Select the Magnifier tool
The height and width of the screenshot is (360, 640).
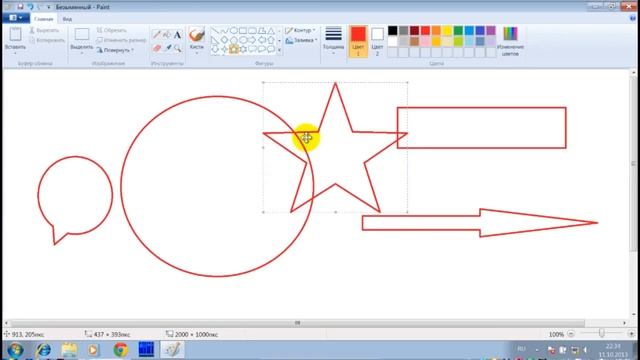[178, 48]
